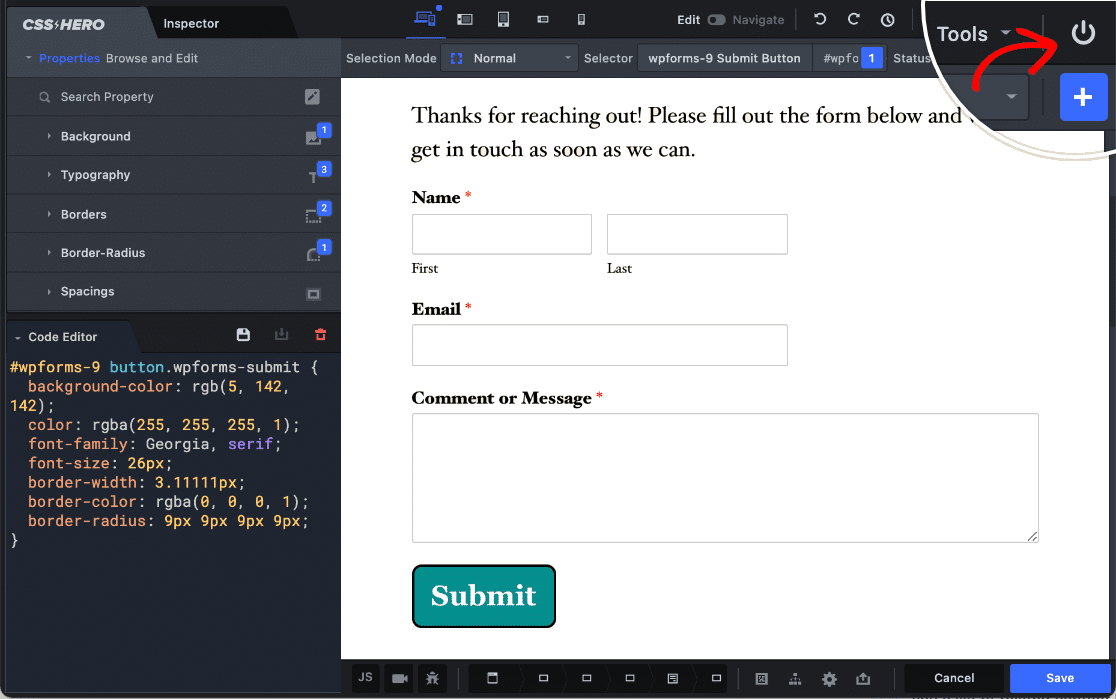The width and height of the screenshot is (1116, 699).
Task: Click the #wpforms-9 selector text in code
Action: point(55,367)
